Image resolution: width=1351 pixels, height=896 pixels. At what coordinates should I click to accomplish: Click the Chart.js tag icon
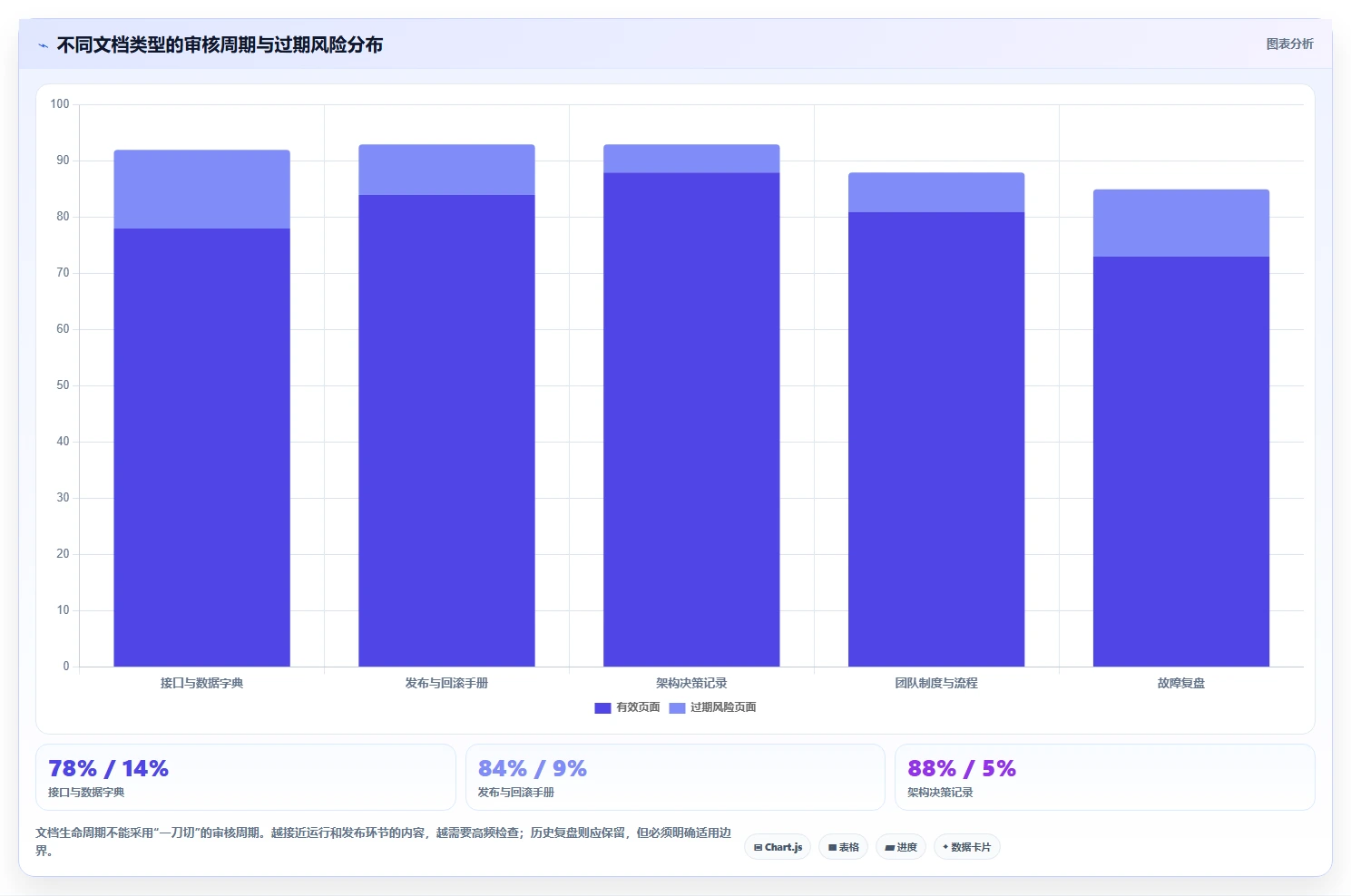pos(758,848)
